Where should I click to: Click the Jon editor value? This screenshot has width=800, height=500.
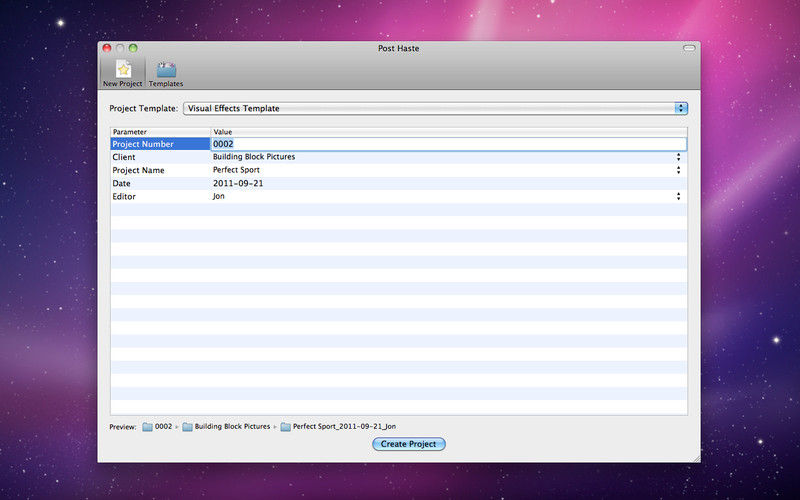point(218,196)
